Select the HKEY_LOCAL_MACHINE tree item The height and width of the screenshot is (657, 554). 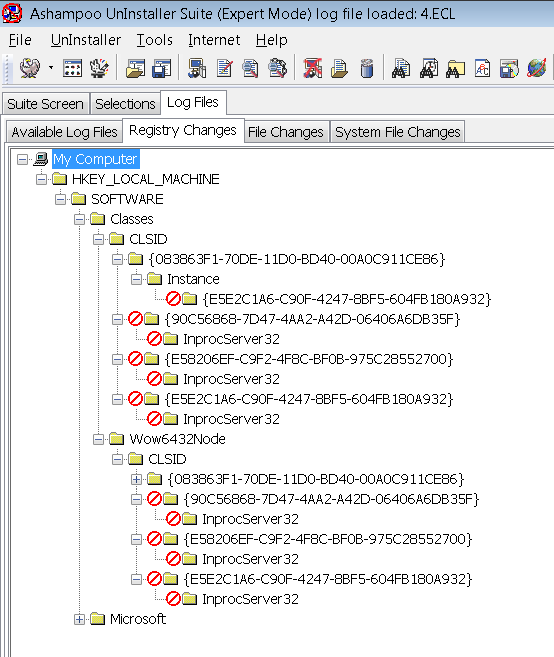pyautogui.click(x=145, y=179)
